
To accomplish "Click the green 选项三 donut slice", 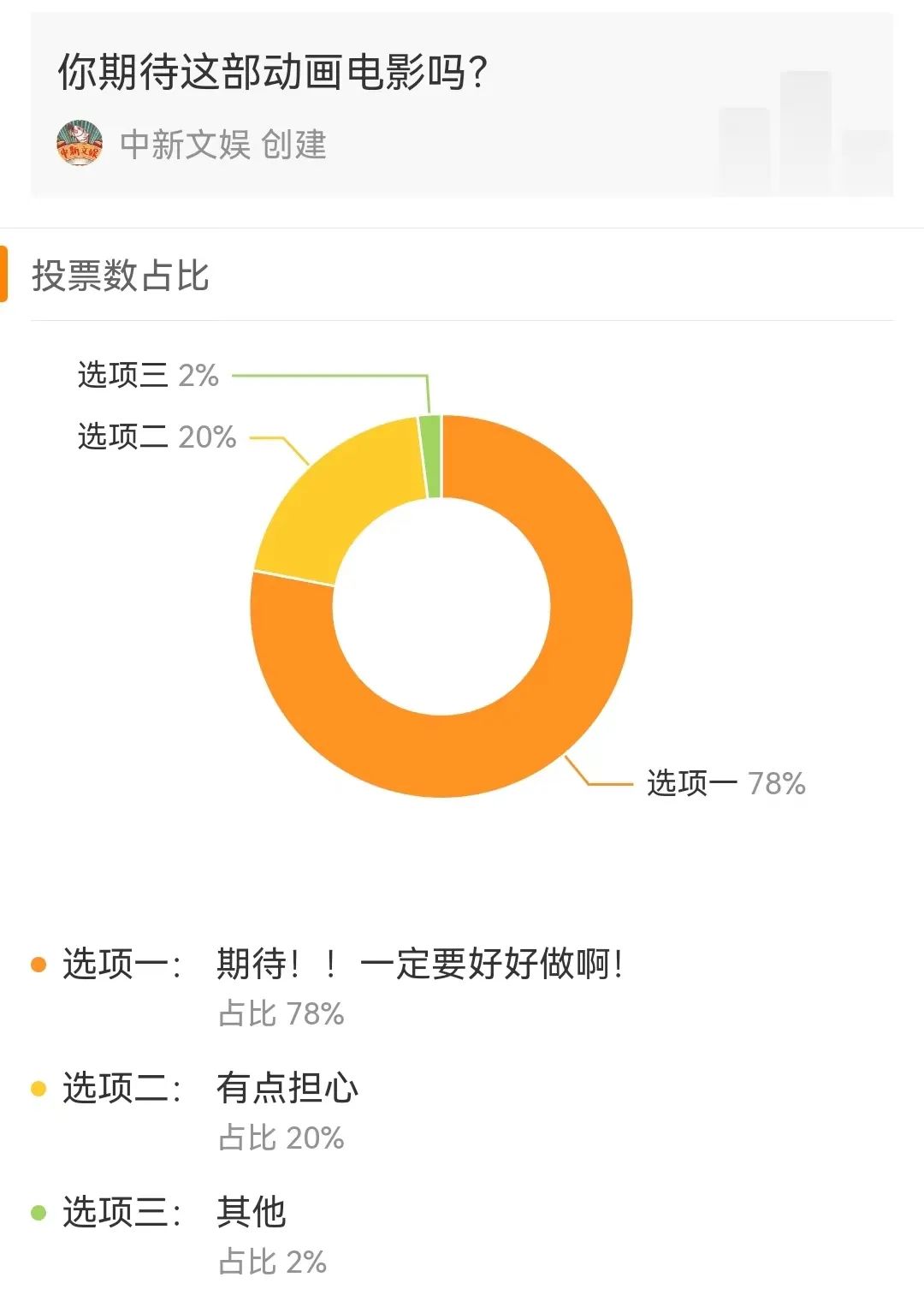I will (431, 456).
